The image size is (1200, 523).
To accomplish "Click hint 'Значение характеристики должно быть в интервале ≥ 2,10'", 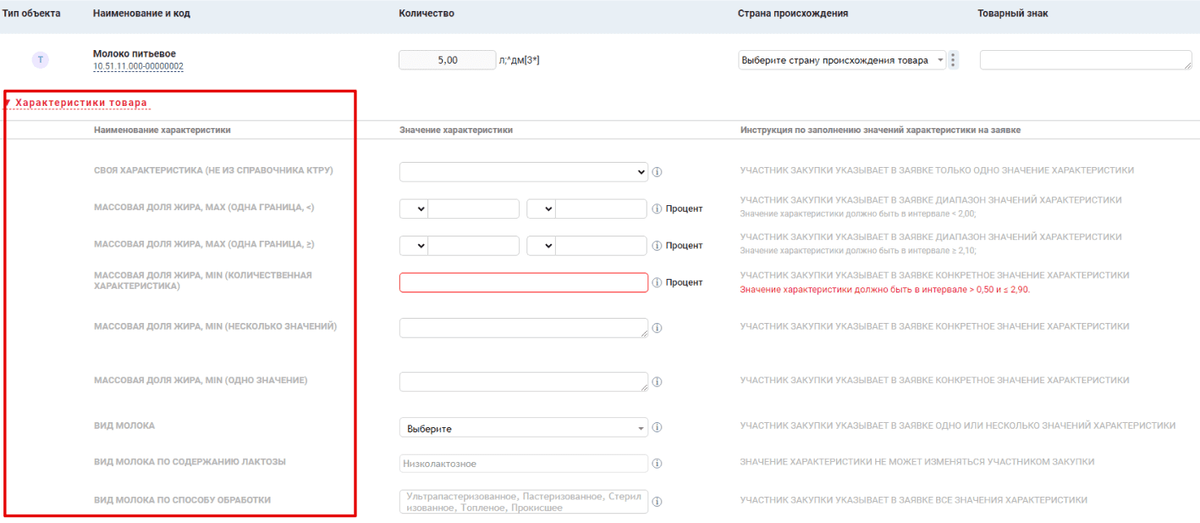I will pyautogui.click(x=858, y=249).
